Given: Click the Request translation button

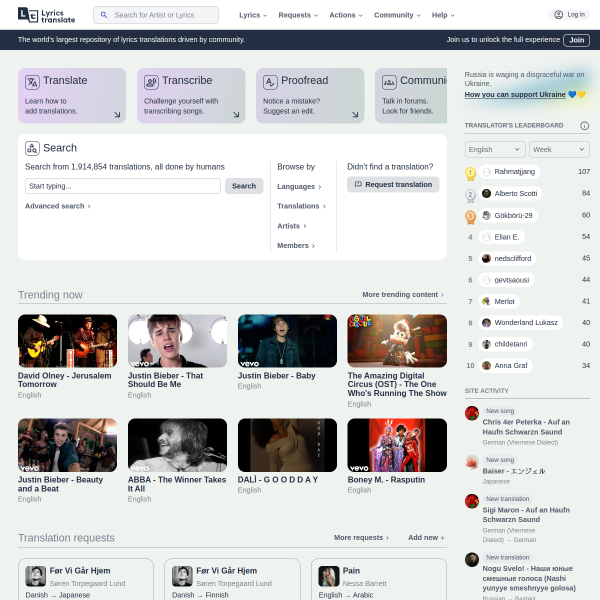Looking at the screenshot, I should [x=393, y=185].
